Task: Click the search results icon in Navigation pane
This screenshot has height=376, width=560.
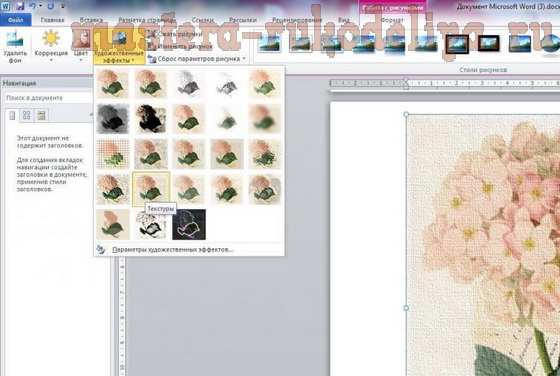Action: coord(41,115)
